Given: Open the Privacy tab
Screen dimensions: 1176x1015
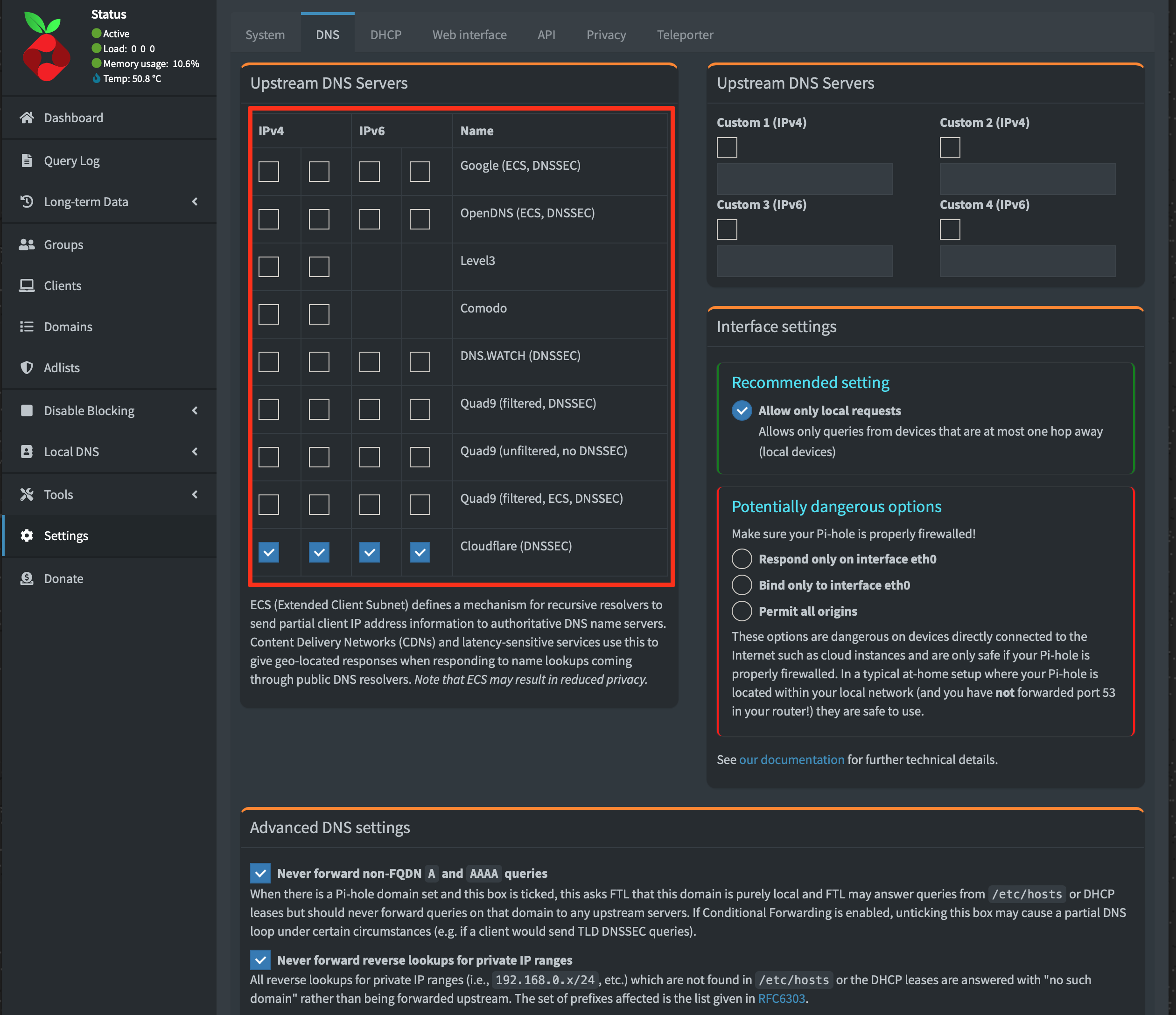Looking at the screenshot, I should 606,34.
